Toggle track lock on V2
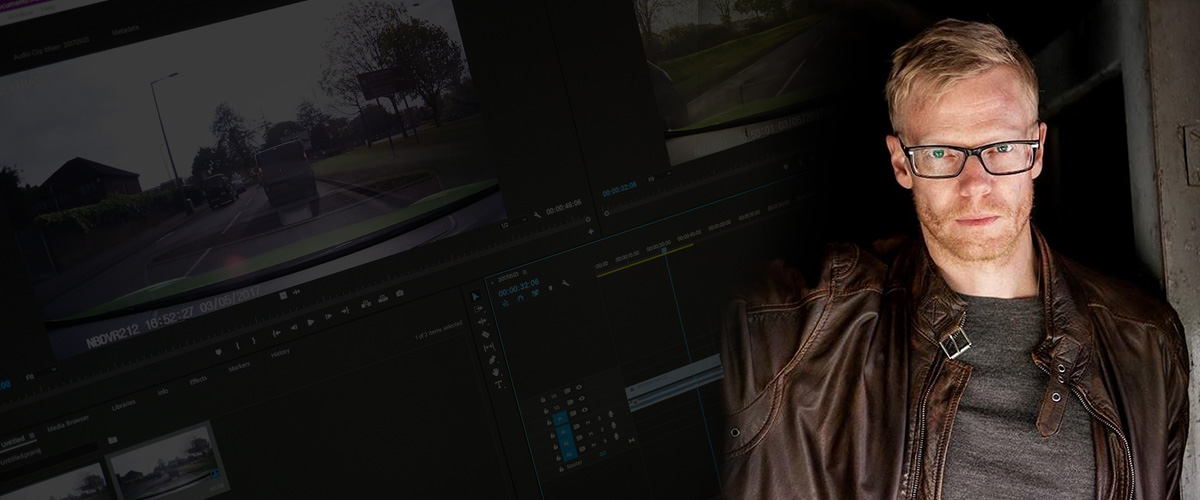This screenshot has height=500, width=1200. pos(546,411)
